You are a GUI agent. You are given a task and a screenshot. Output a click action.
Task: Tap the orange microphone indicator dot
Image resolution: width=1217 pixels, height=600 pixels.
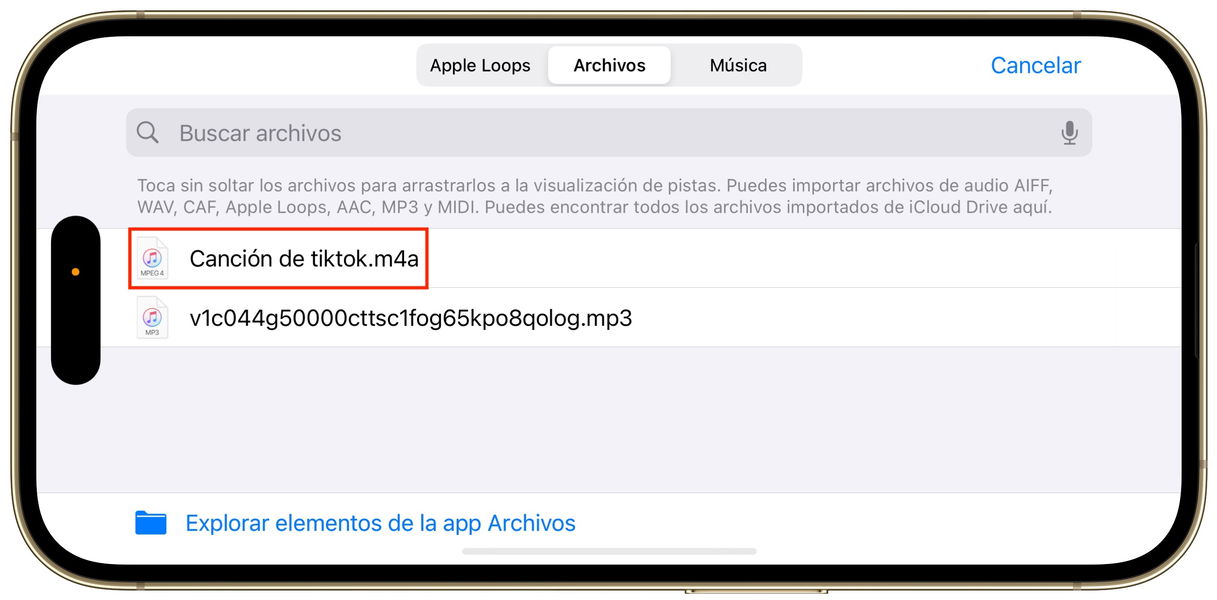[76, 272]
